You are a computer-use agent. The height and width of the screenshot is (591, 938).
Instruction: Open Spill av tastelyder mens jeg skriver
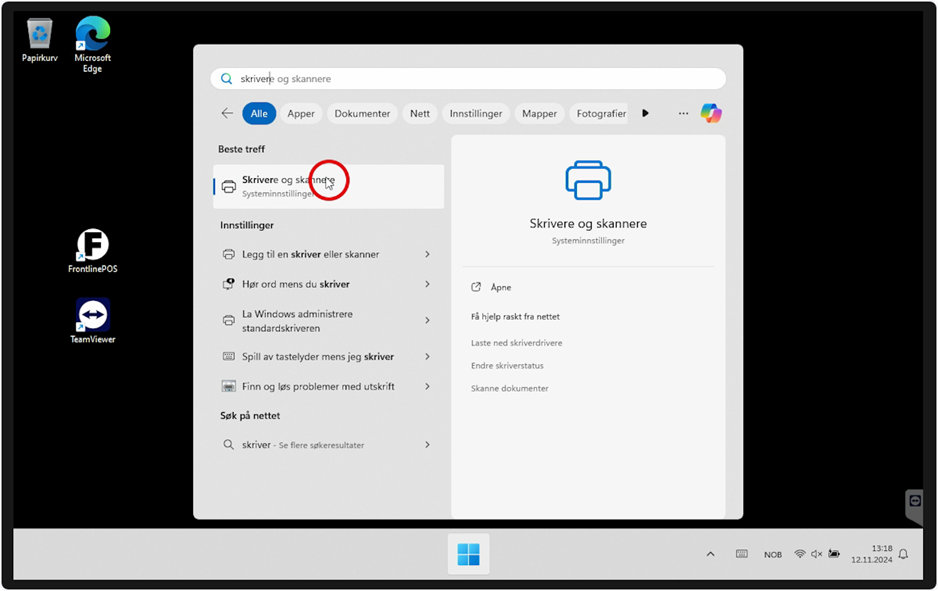(x=328, y=357)
